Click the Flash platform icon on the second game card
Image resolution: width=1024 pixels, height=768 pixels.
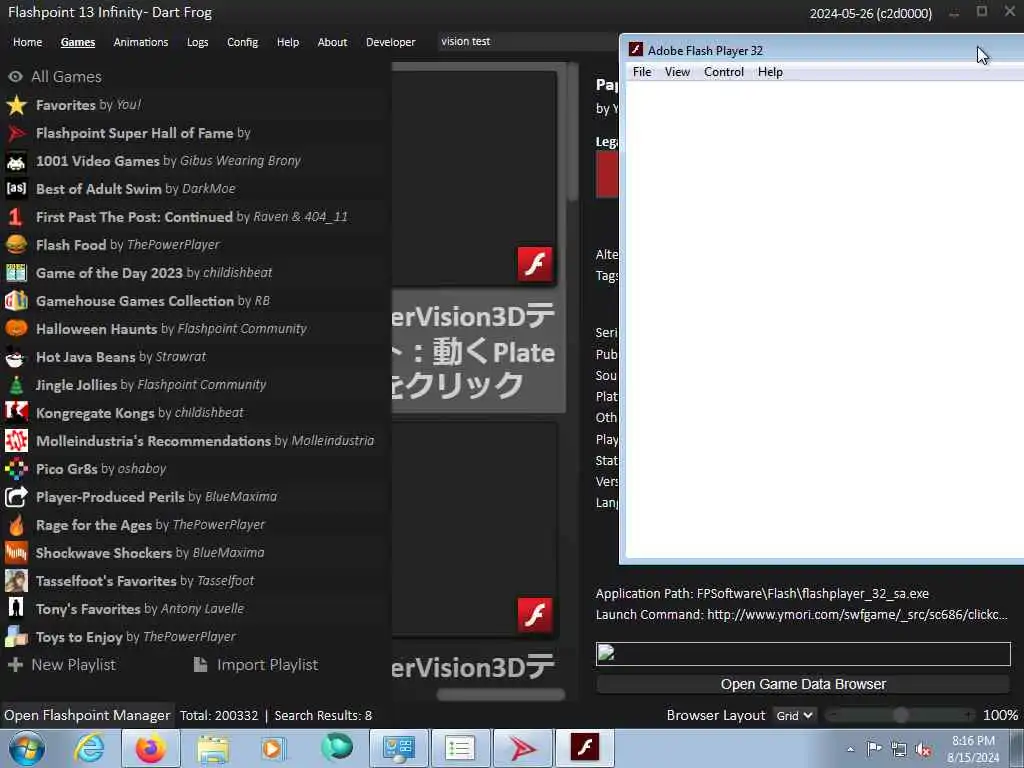535,615
